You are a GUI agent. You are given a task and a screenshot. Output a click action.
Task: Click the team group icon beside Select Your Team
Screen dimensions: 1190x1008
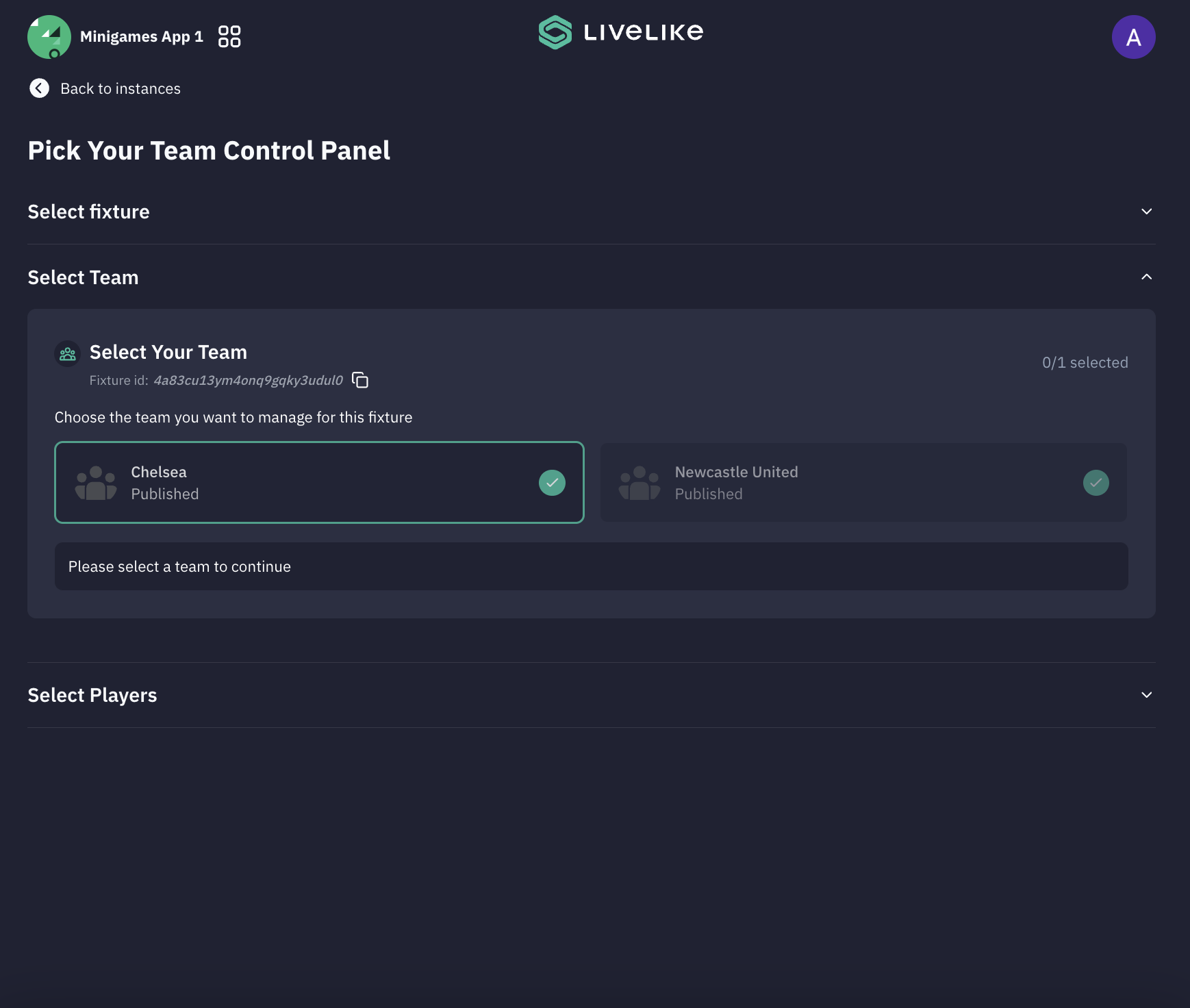pos(68,354)
